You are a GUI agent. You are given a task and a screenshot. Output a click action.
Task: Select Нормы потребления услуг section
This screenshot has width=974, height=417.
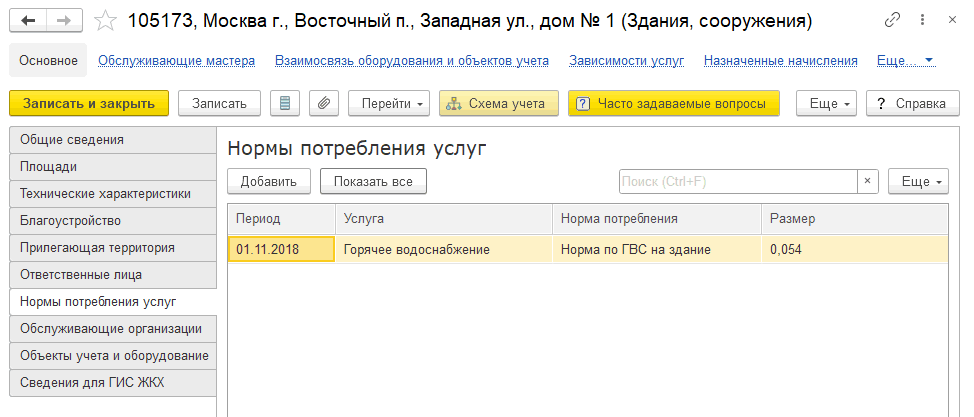pos(113,302)
